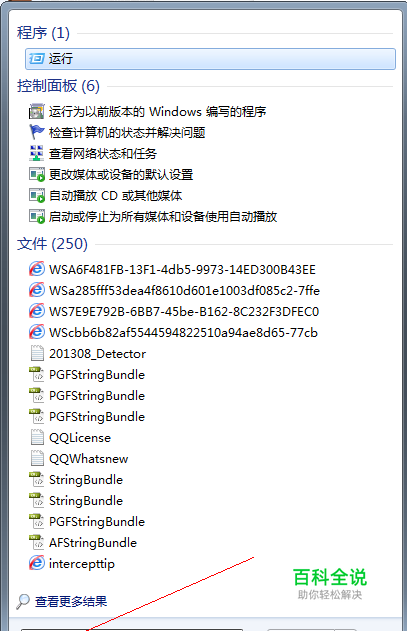Open 更改媒体或设备的默认设置
The width and height of the screenshot is (407, 631).
pos(121,175)
